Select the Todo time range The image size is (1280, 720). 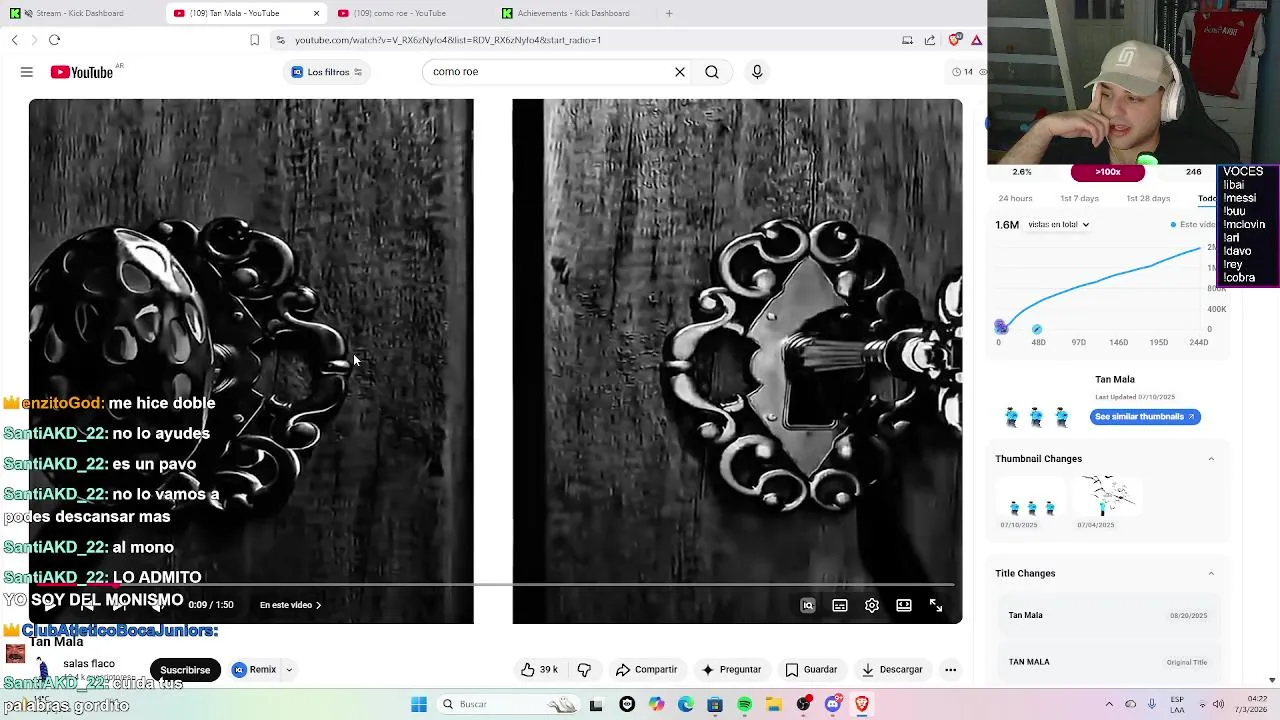coord(1207,198)
